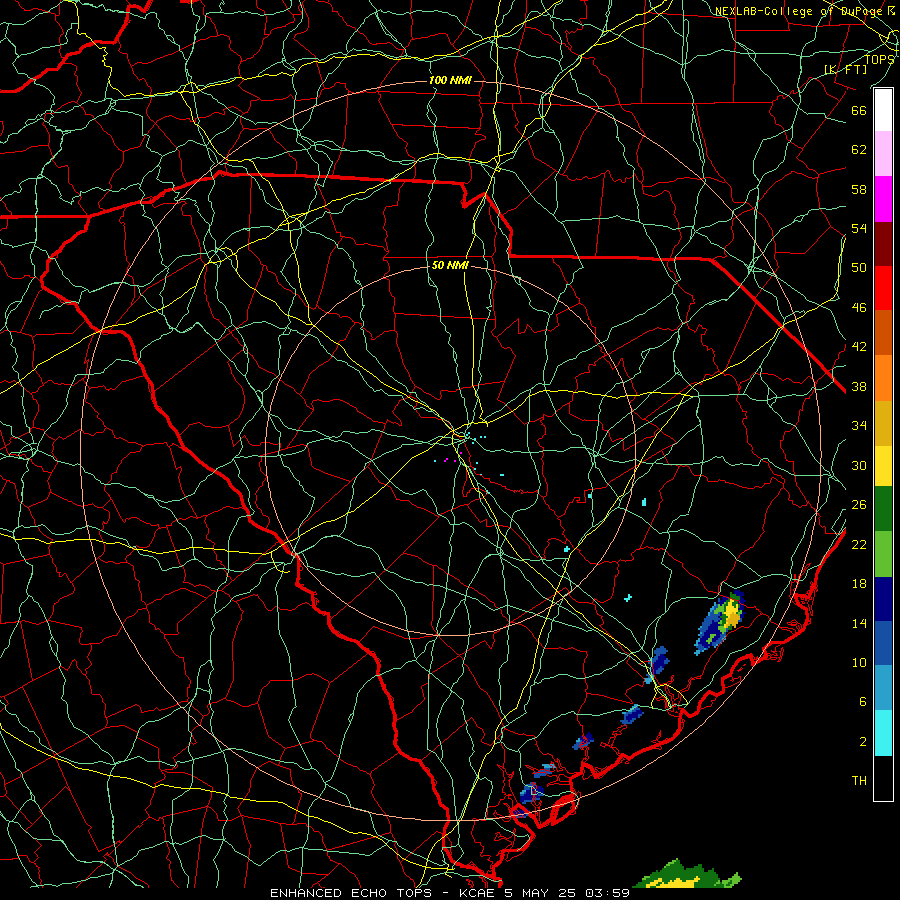Click the 03:59 timestamp in the caption

point(607,893)
